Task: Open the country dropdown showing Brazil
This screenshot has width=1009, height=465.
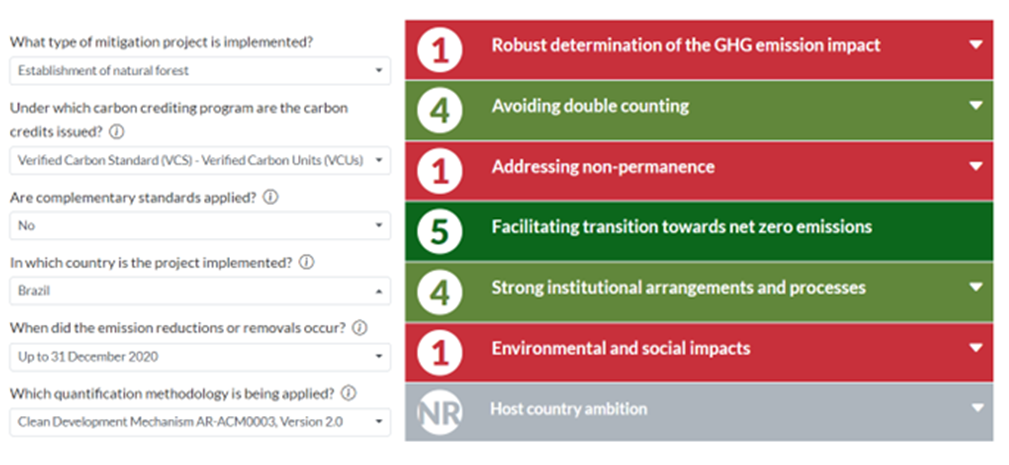Action: 199,291
